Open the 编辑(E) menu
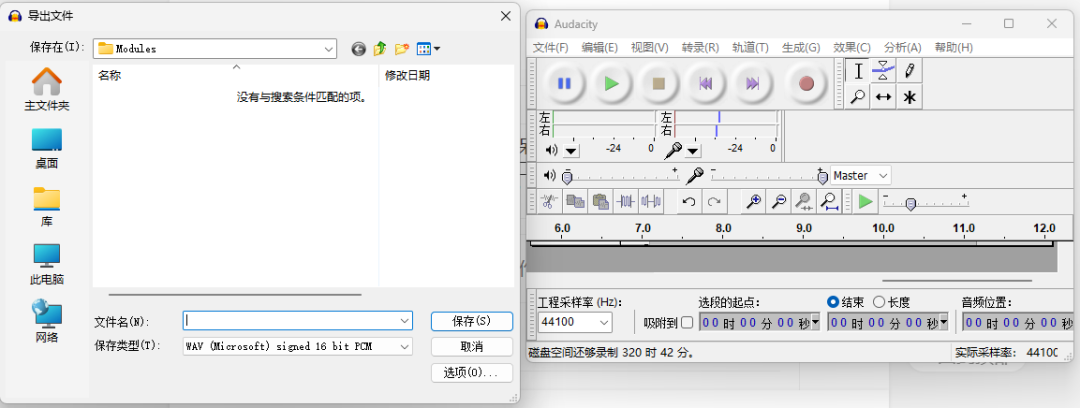Screen dimensions: 1080x408 click(600, 48)
